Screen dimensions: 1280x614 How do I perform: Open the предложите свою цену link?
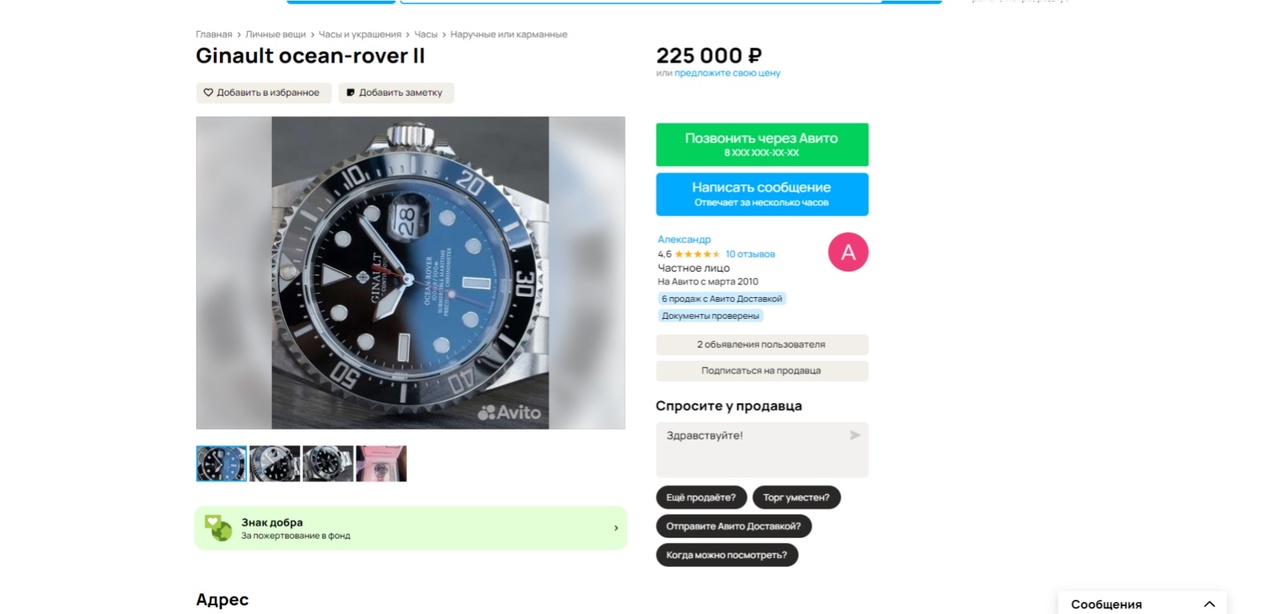point(727,73)
